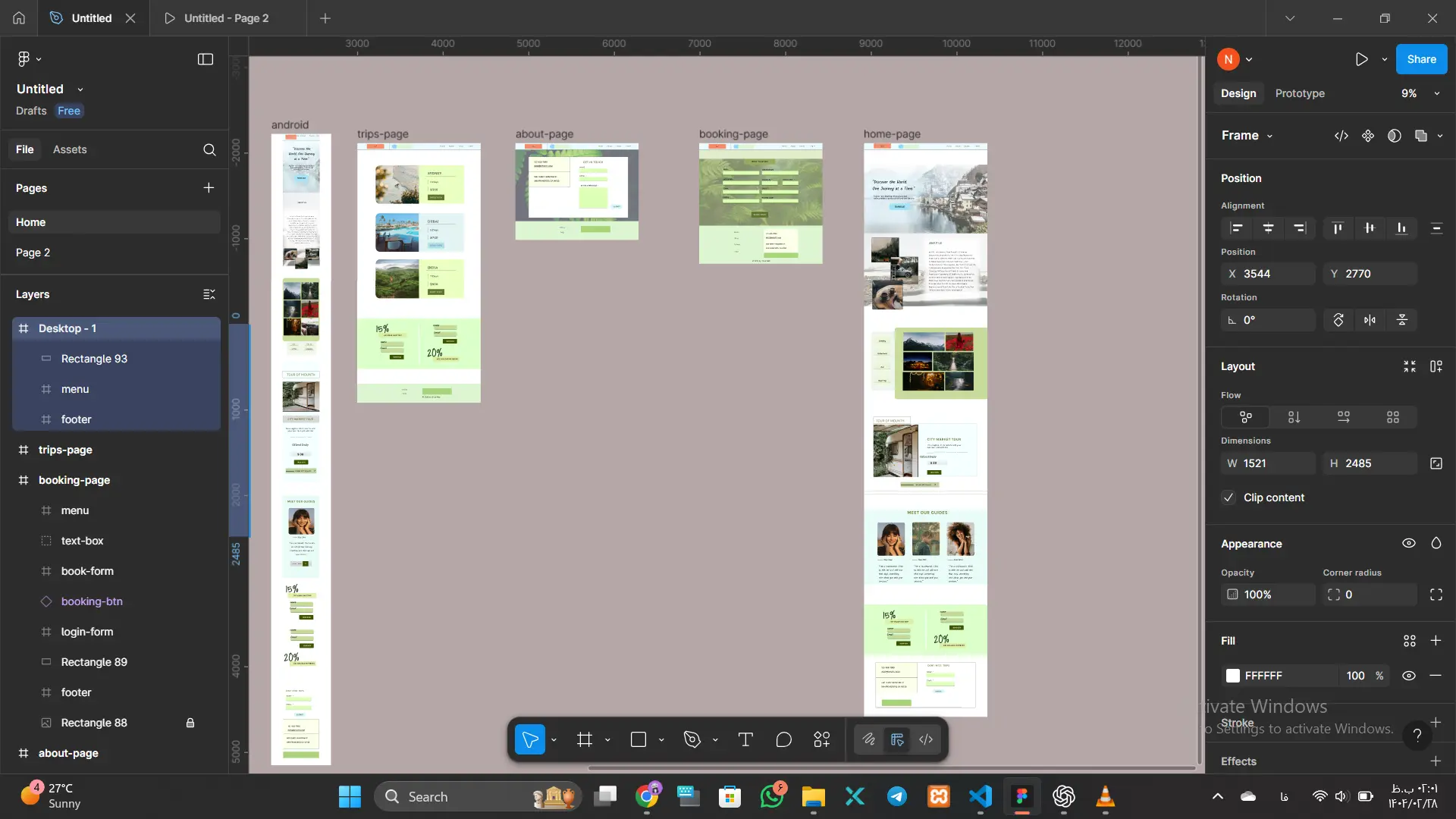Click the white fill color swatch
The image size is (1456, 819).
point(1233,676)
